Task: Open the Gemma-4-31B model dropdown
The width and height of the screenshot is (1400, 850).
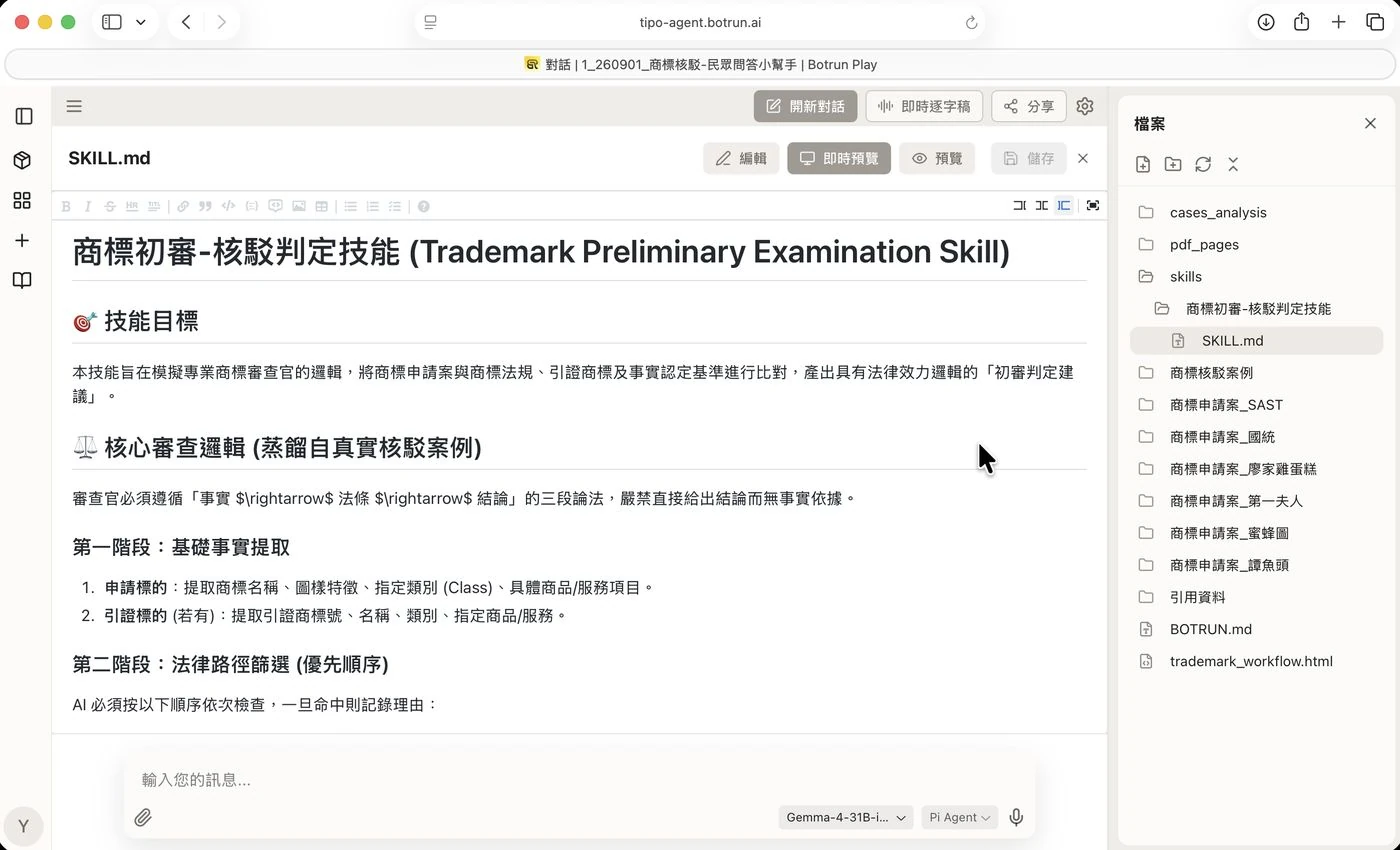Action: click(846, 817)
